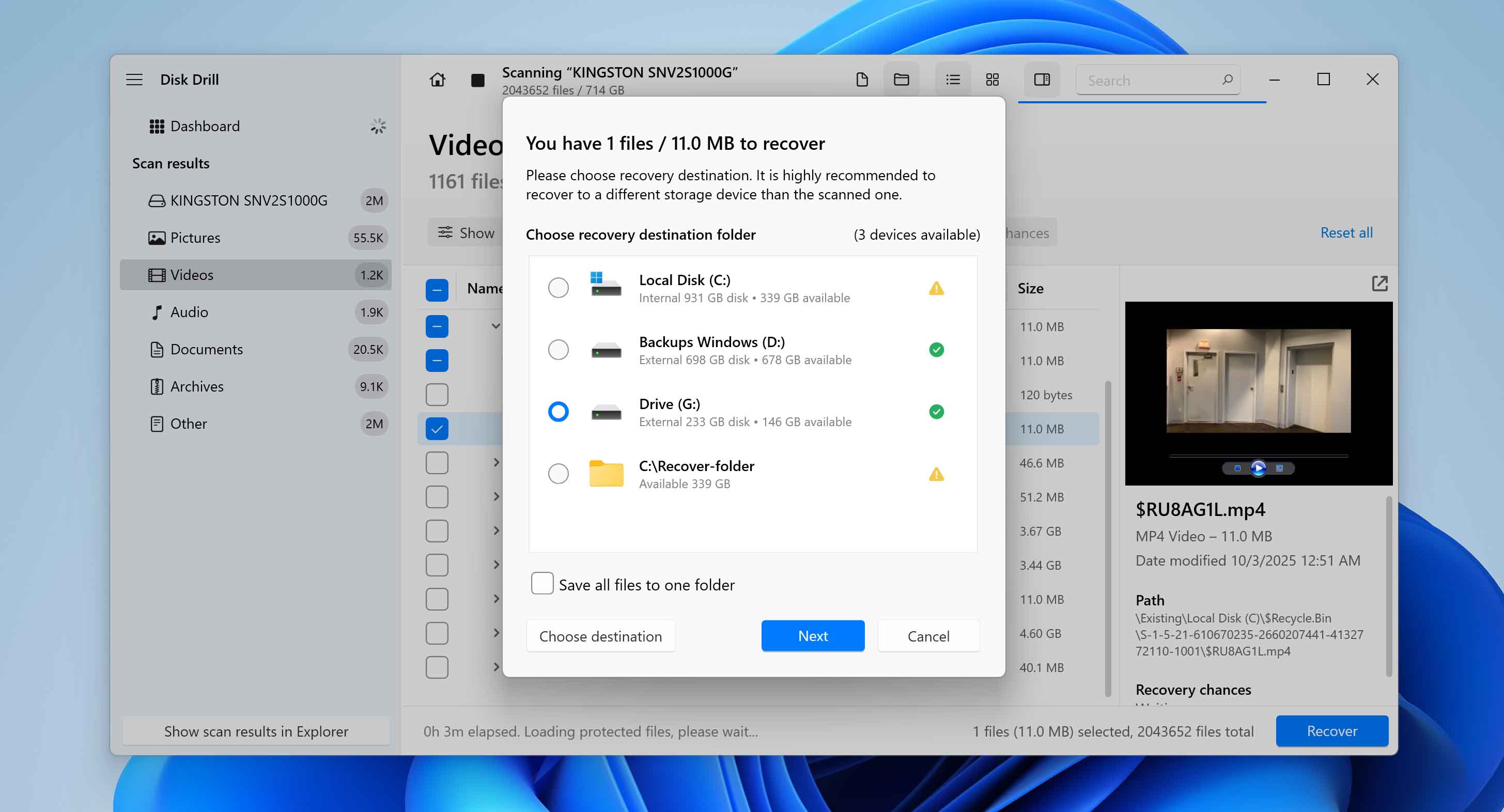Expand the row with 3.67 GB size
This screenshot has width=1504, height=812.
[497, 531]
